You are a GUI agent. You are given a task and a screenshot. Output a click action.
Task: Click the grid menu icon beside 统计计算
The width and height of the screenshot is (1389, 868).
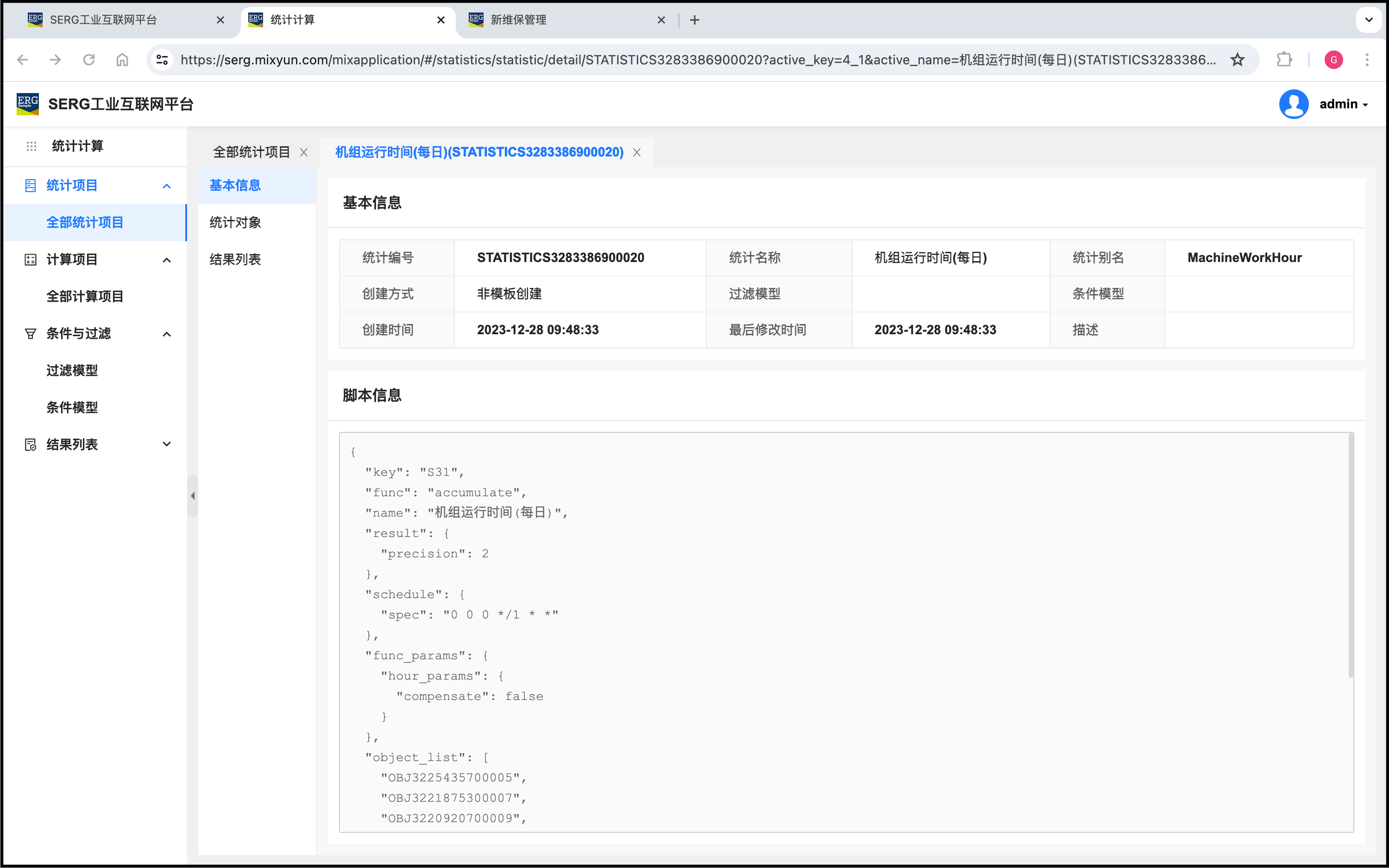[31, 146]
